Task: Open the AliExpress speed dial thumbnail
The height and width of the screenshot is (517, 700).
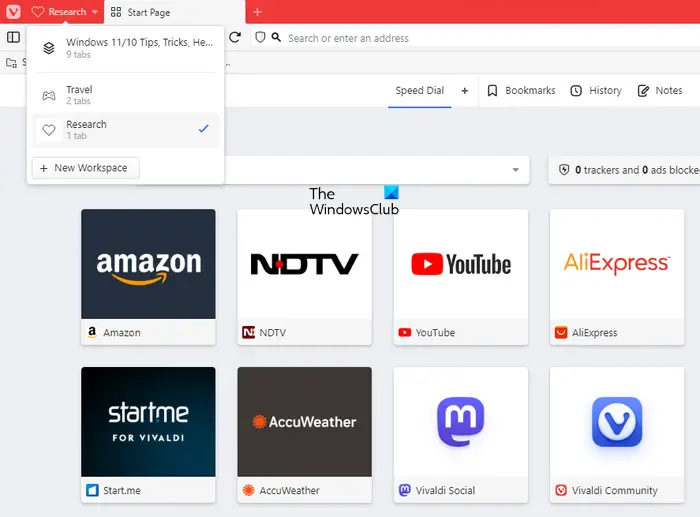Action: [x=617, y=264]
